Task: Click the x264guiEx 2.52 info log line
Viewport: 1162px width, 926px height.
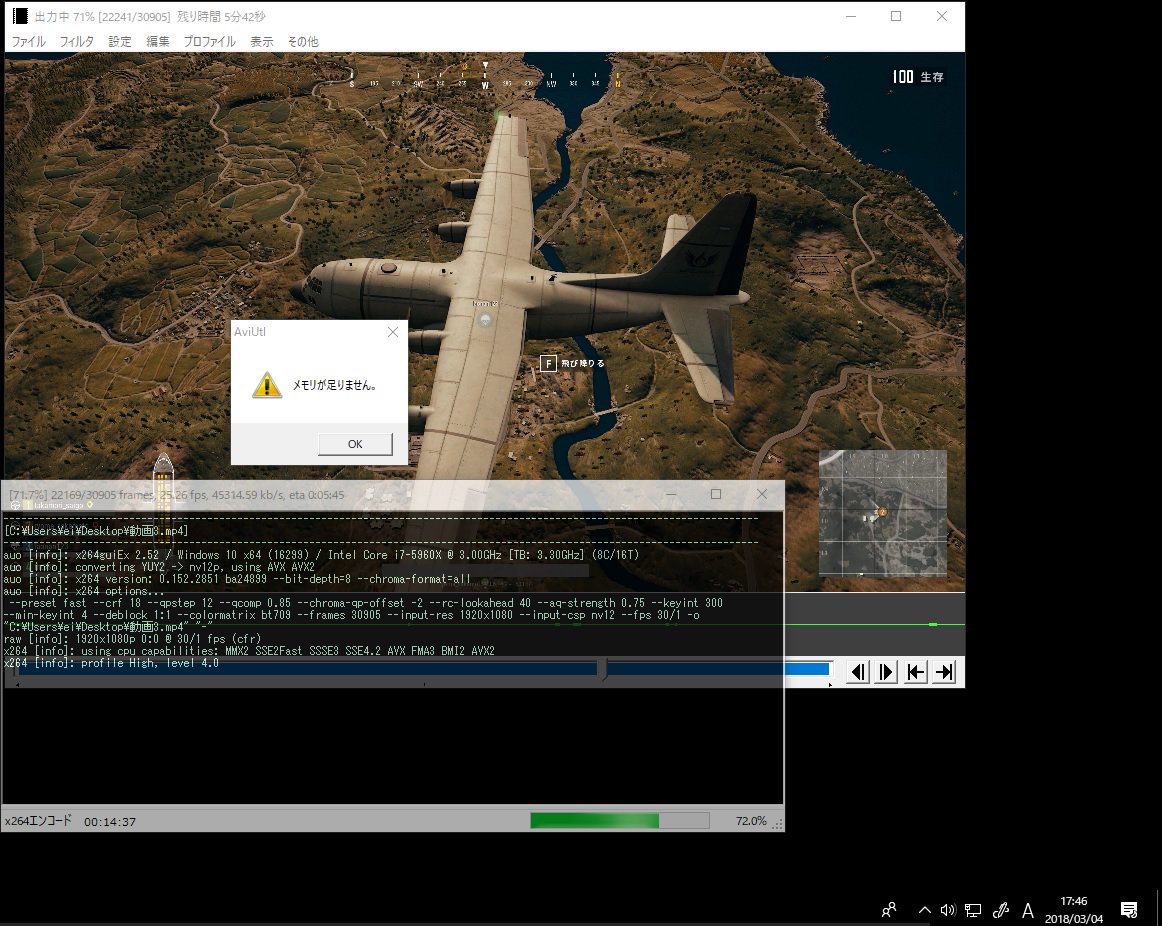Action: (x=321, y=555)
